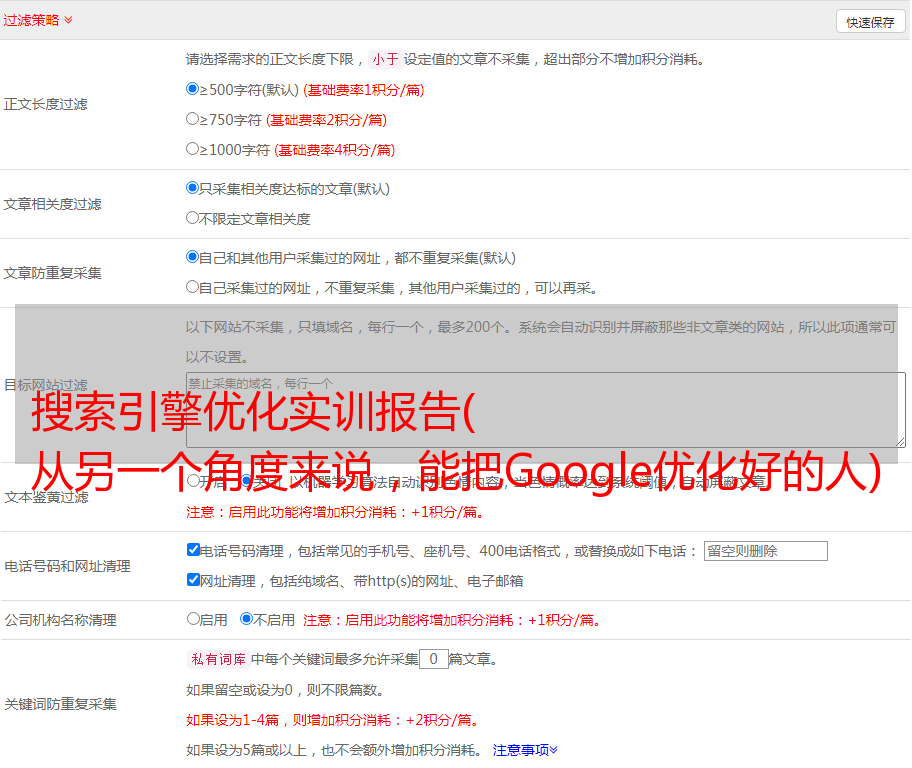912x768 pixels.
Task: Select the ≥750字符 length option
Action: [193, 119]
